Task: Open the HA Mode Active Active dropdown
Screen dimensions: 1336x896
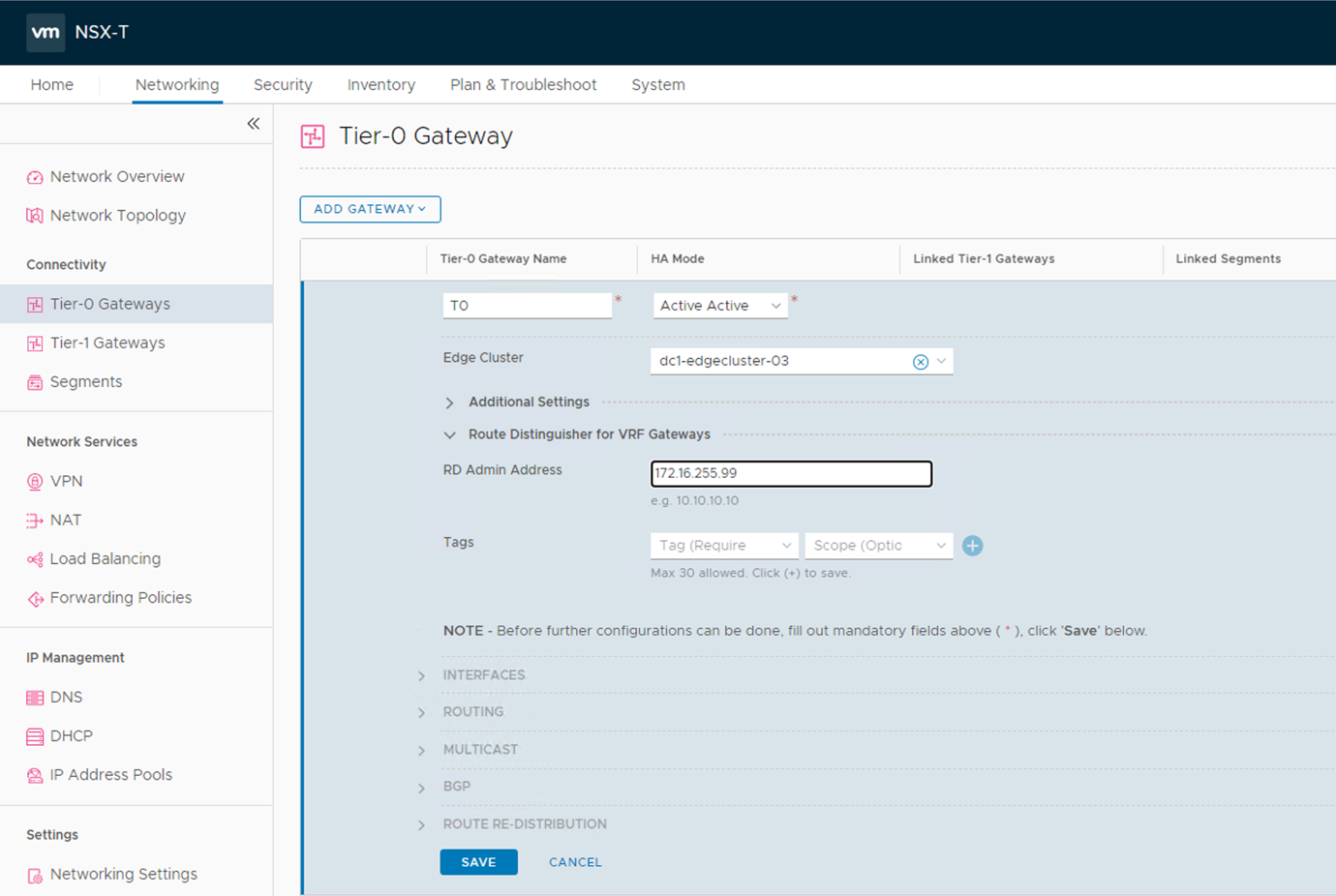Action: pyautogui.click(x=719, y=306)
